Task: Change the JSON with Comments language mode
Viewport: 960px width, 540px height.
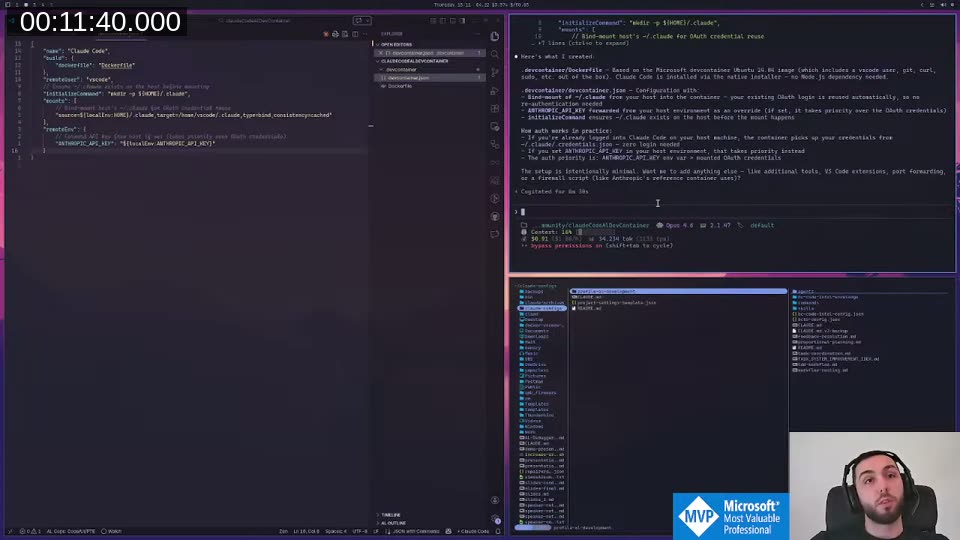Action: pos(415,531)
